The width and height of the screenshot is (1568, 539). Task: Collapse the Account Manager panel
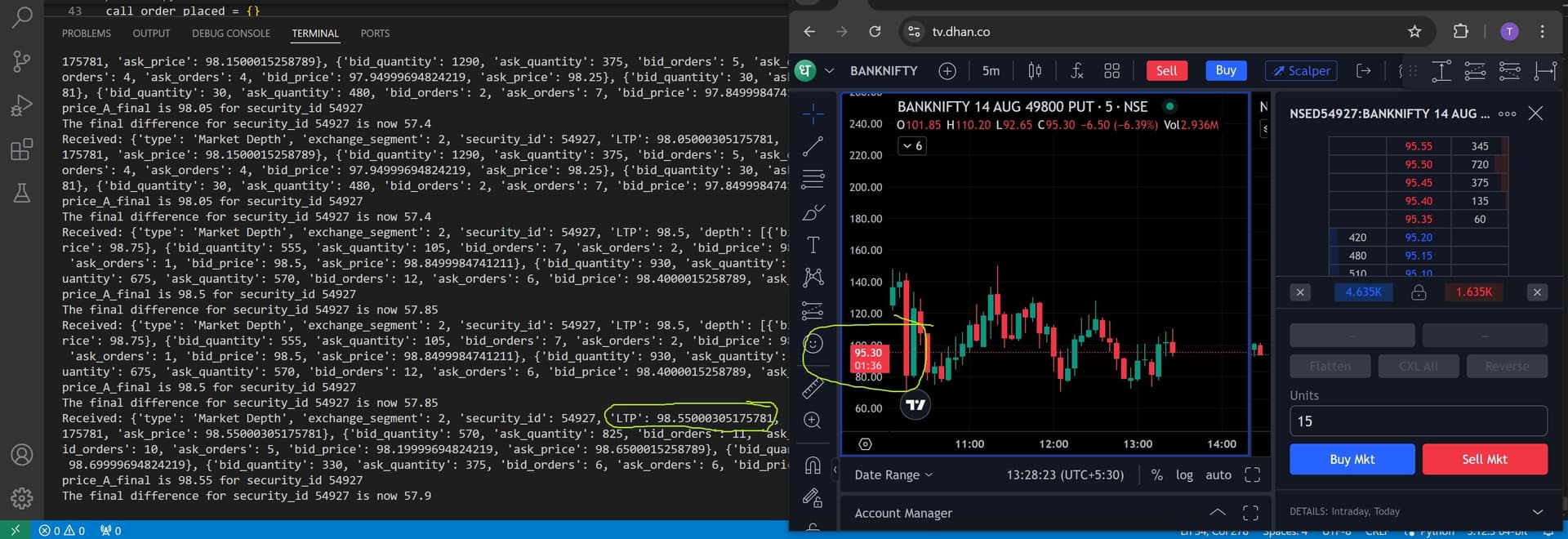click(x=1217, y=513)
